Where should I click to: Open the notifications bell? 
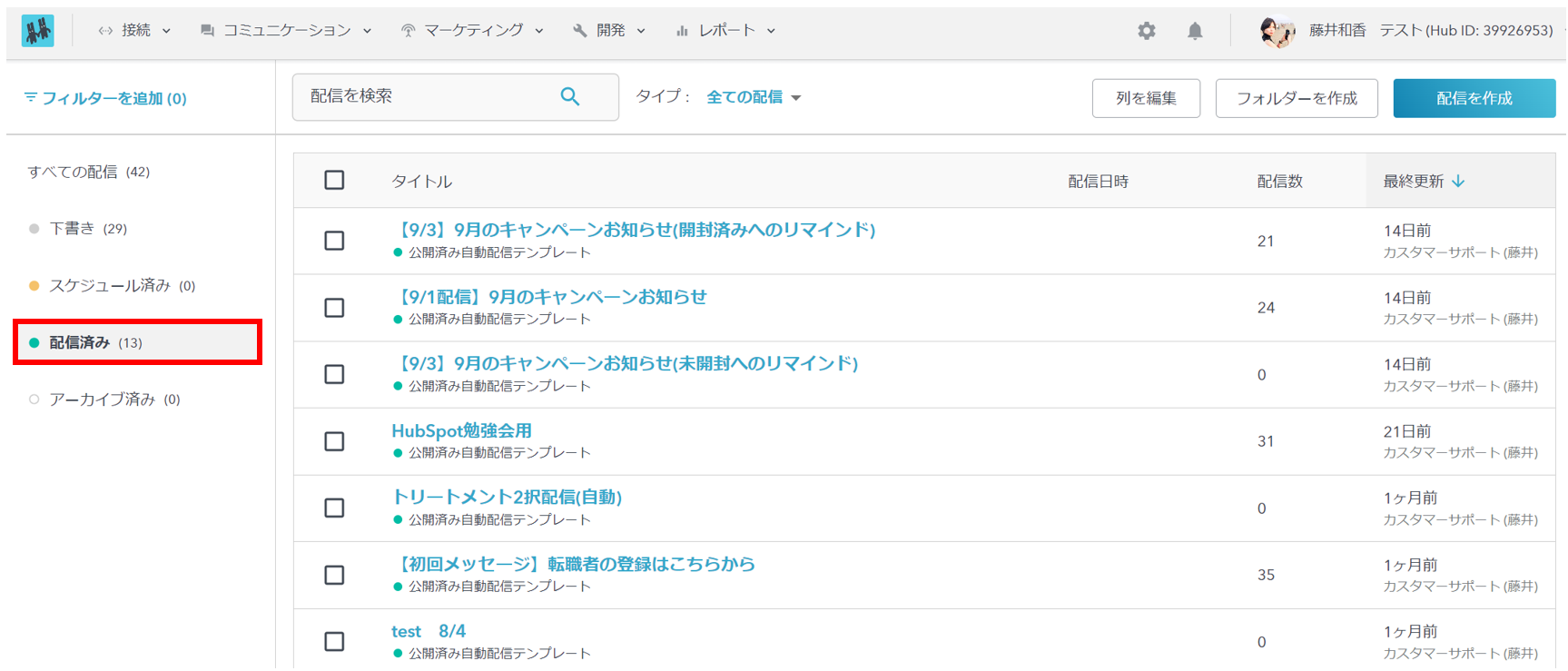[x=1195, y=31]
